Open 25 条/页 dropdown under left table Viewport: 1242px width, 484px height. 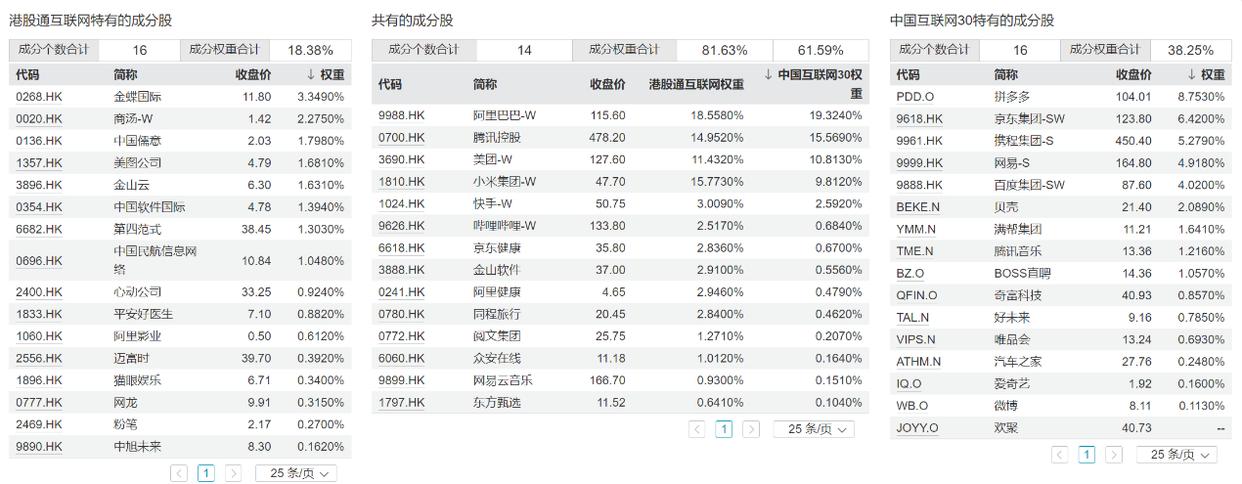tap(296, 473)
